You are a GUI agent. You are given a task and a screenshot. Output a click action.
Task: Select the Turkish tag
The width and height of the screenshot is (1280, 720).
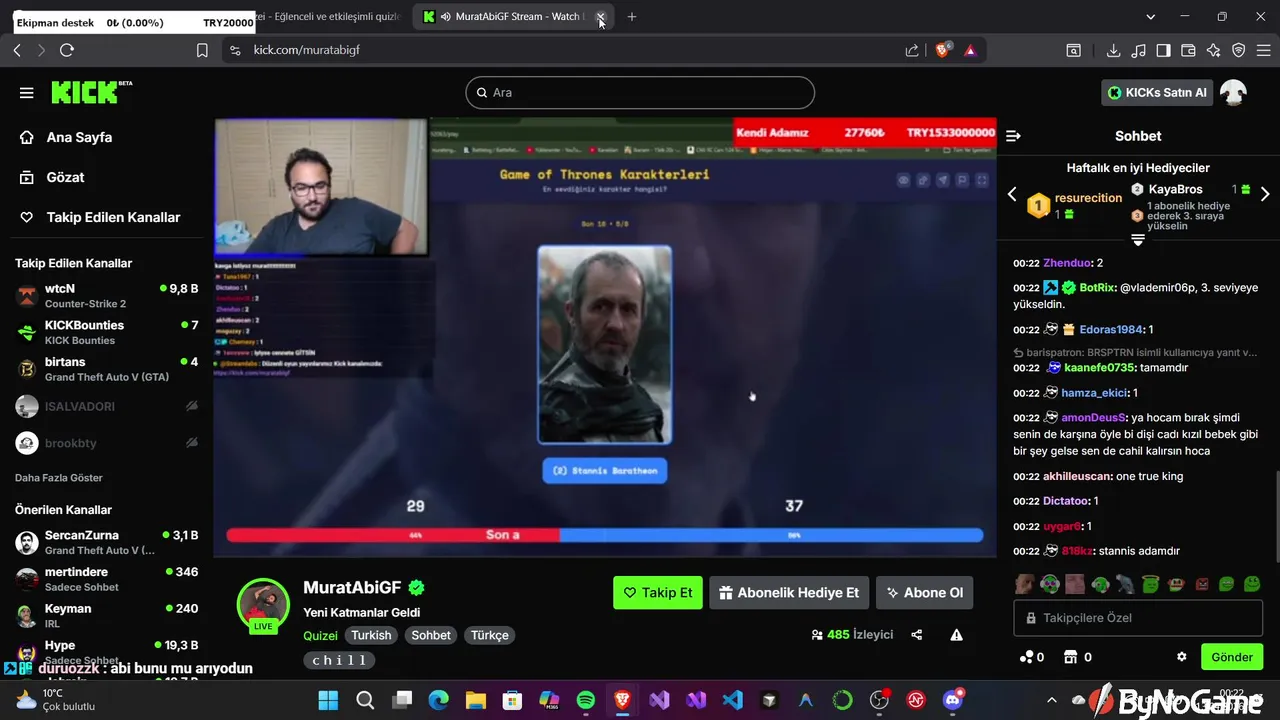(371, 635)
